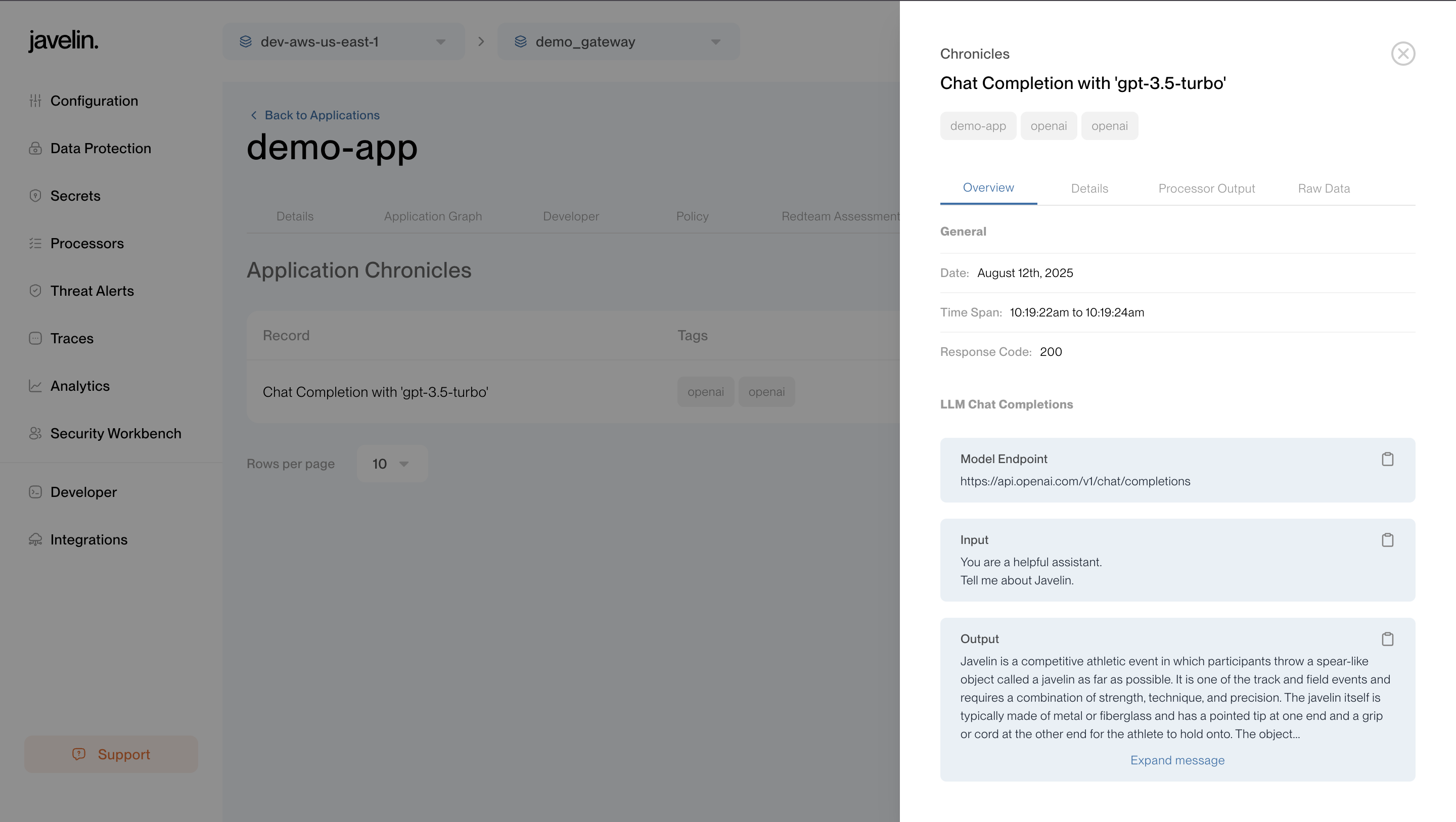Image resolution: width=1456 pixels, height=822 pixels.
Task: Go Back to Applications
Action: [x=315, y=115]
